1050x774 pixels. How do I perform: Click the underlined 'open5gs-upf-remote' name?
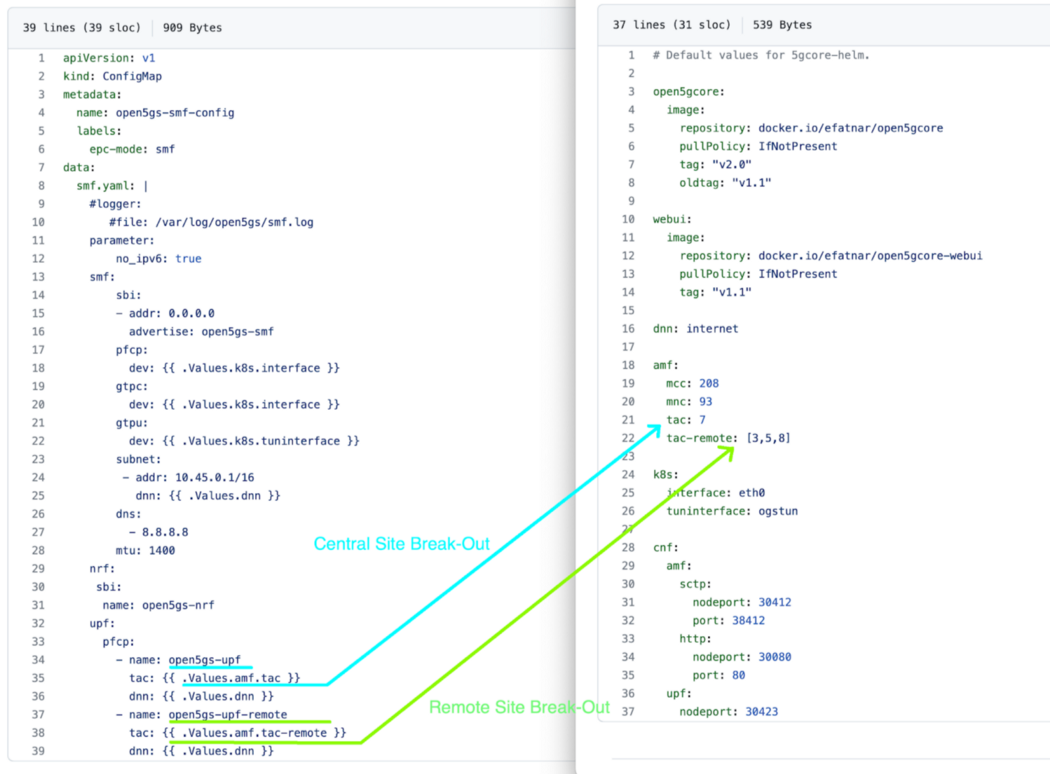(x=228, y=715)
